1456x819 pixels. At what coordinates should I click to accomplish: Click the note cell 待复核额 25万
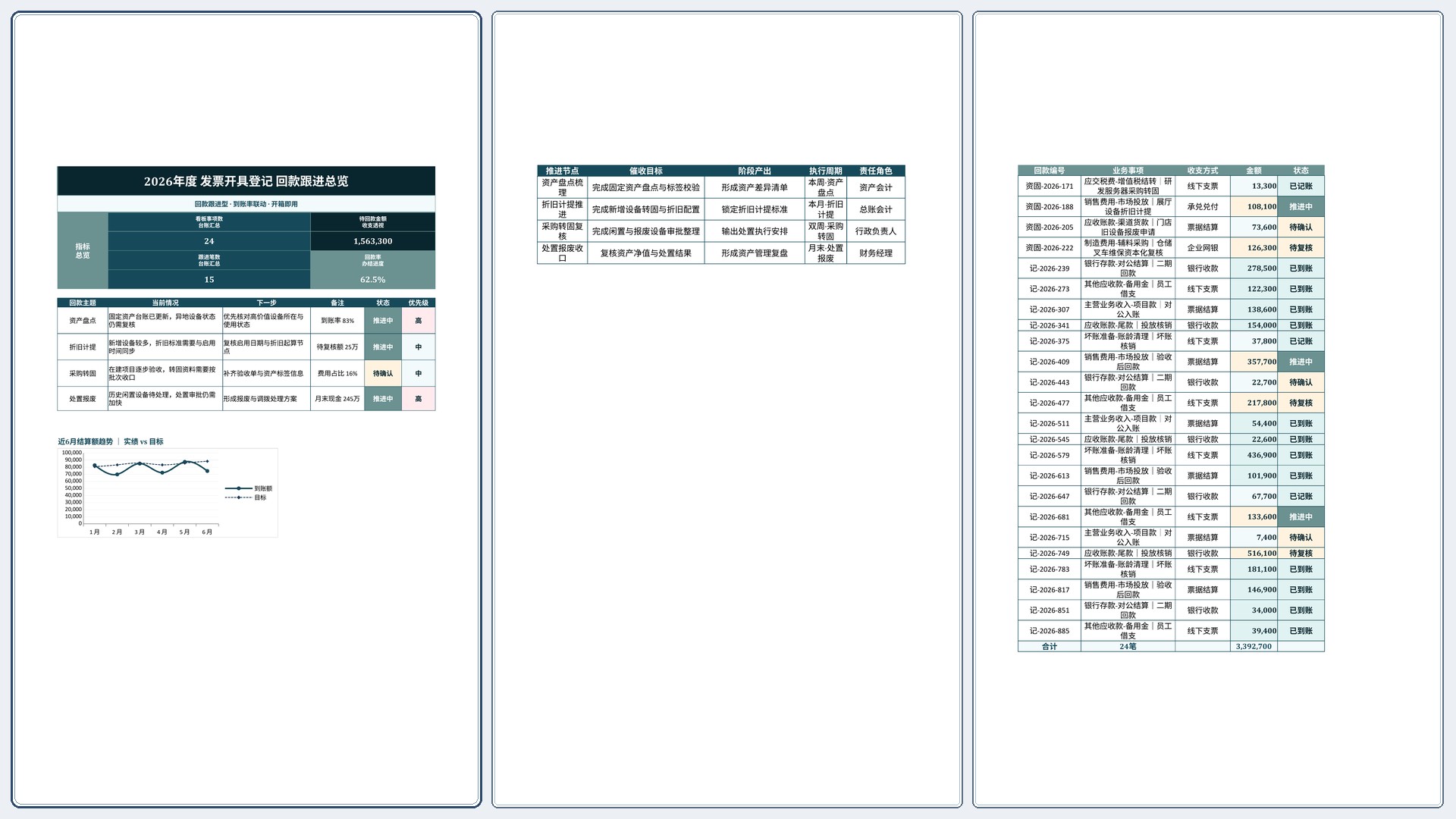coord(337,347)
